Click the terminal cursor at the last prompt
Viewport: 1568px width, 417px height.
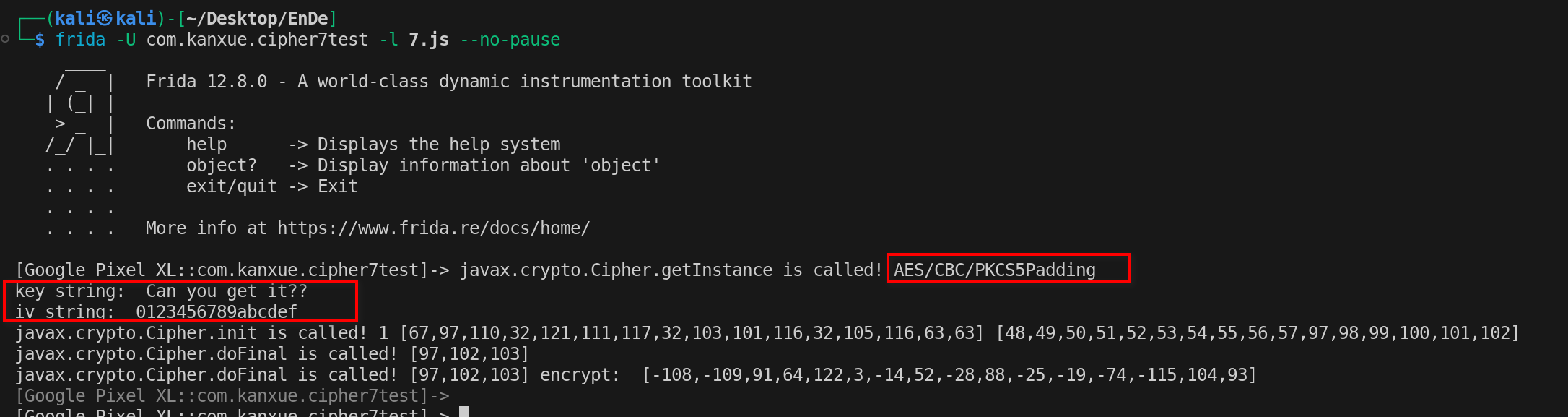[464, 413]
